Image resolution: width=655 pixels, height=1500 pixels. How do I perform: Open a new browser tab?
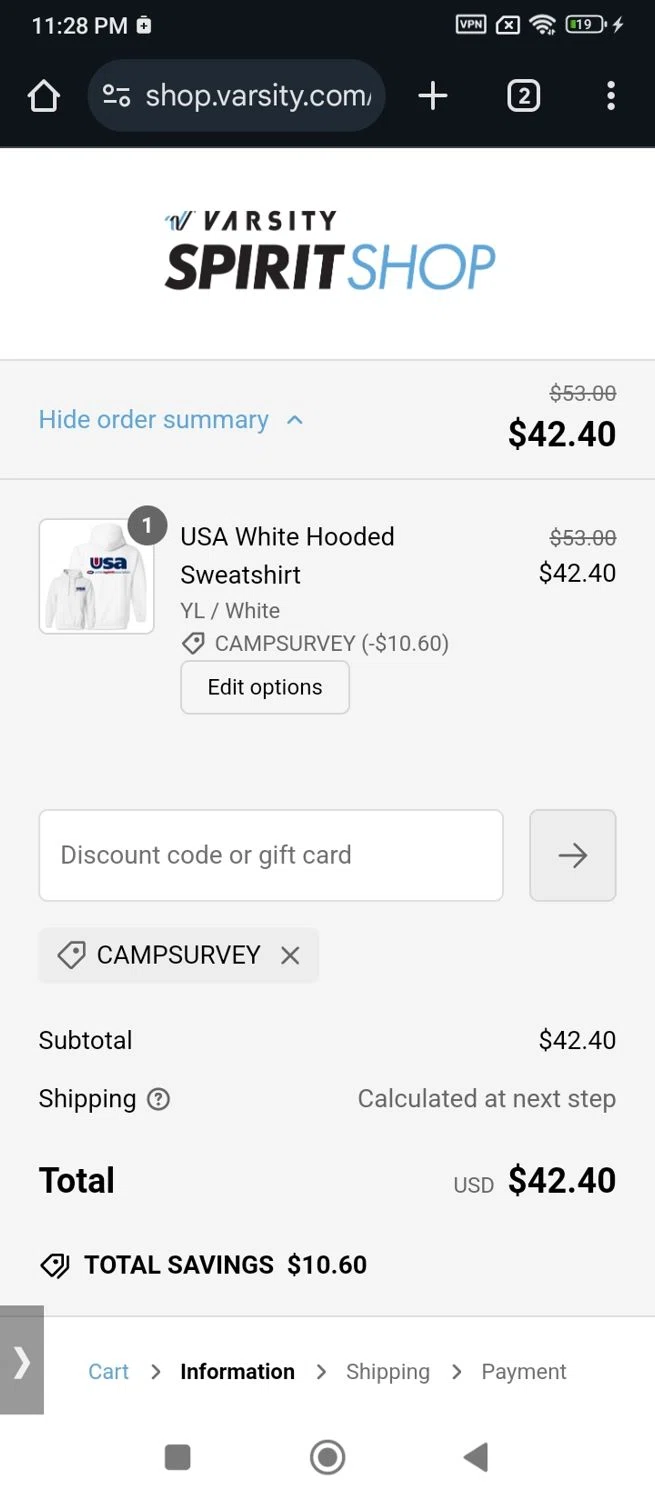coord(432,96)
